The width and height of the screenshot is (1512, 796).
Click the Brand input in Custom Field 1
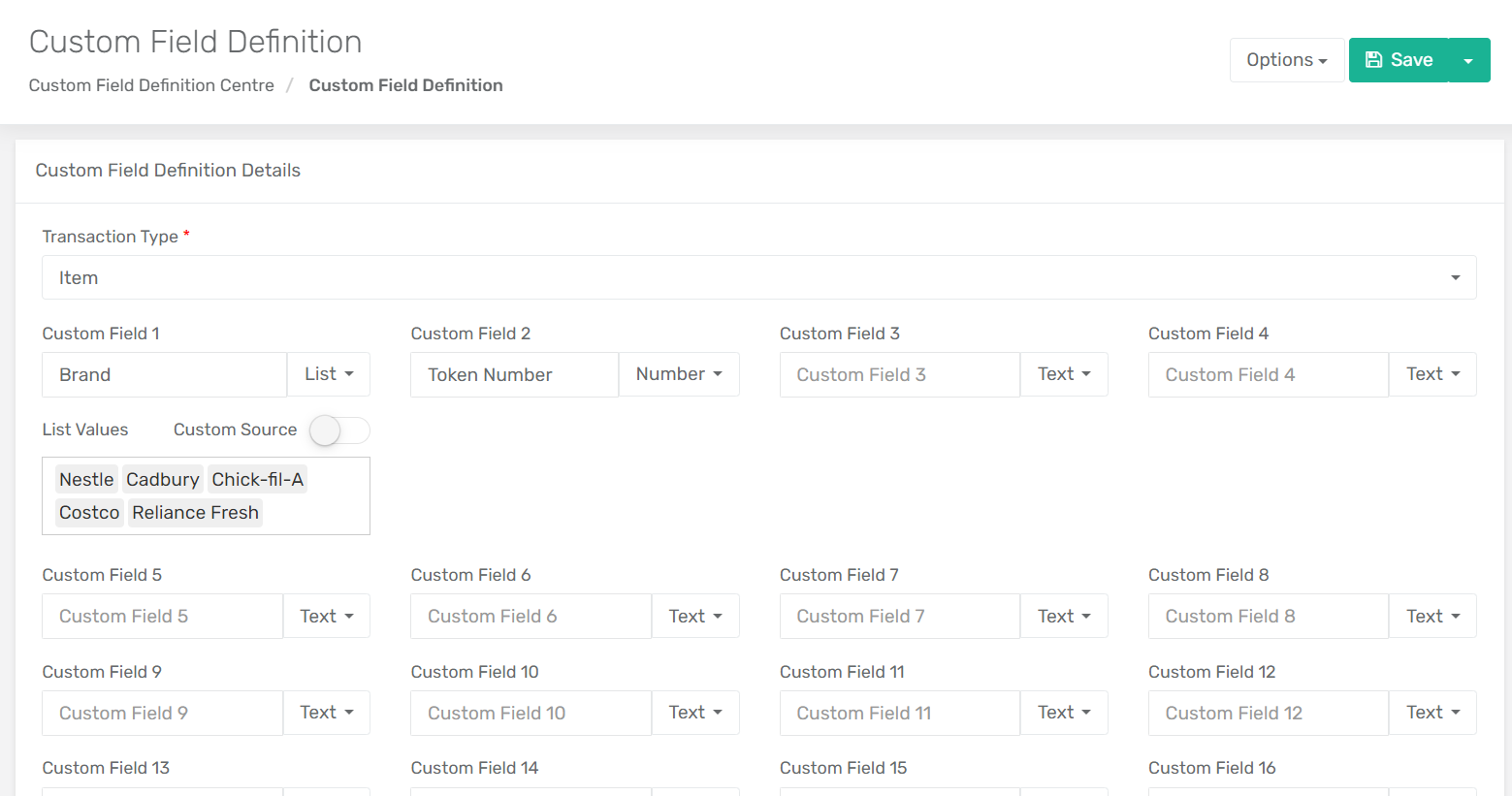[164, 374]
